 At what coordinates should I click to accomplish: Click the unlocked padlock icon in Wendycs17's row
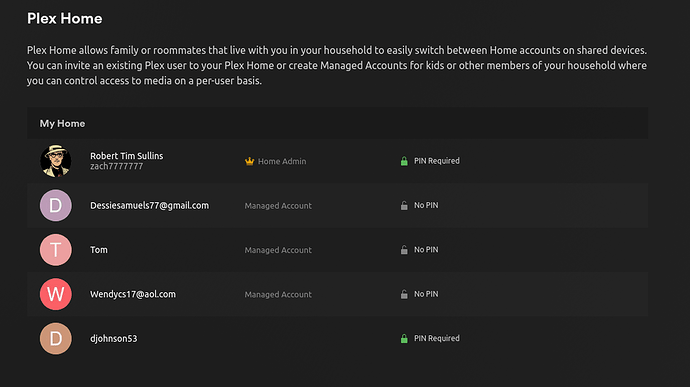pos(404,294)
